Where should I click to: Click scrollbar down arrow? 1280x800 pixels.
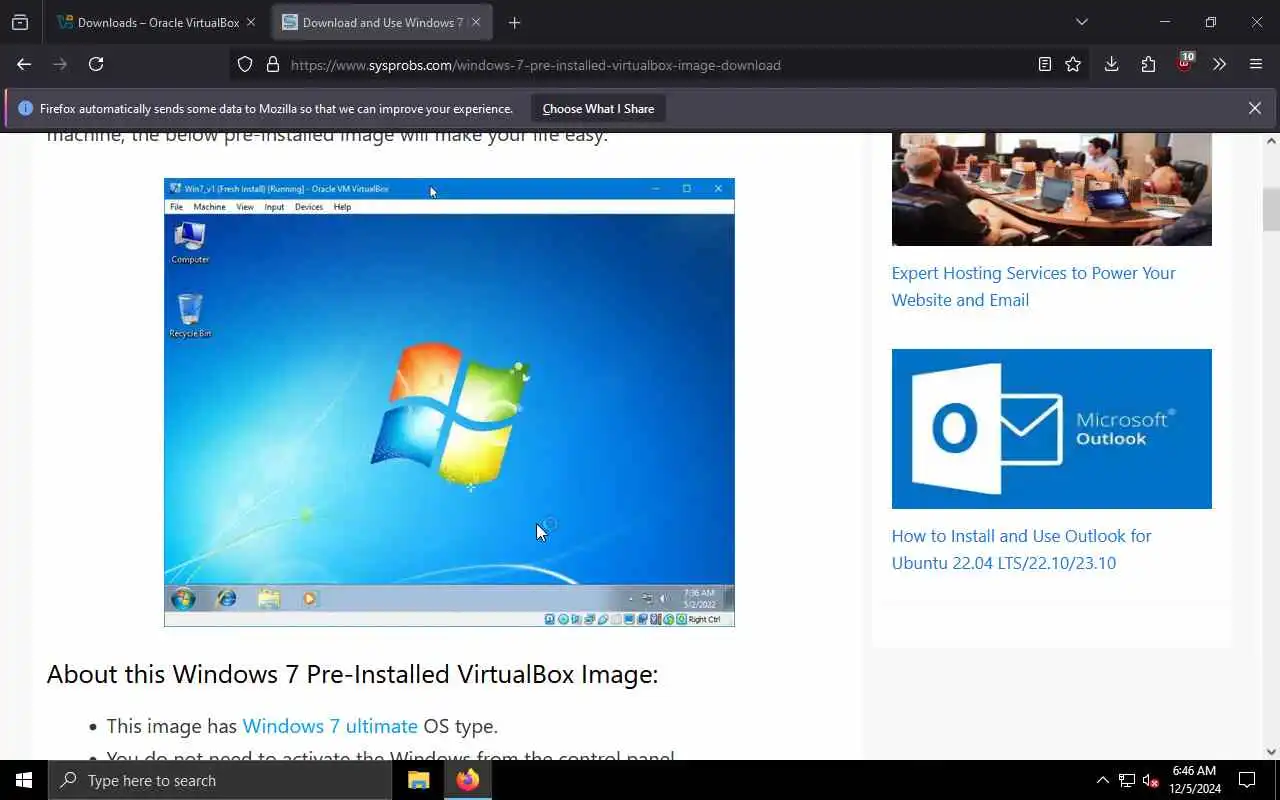pos(1271,752)
